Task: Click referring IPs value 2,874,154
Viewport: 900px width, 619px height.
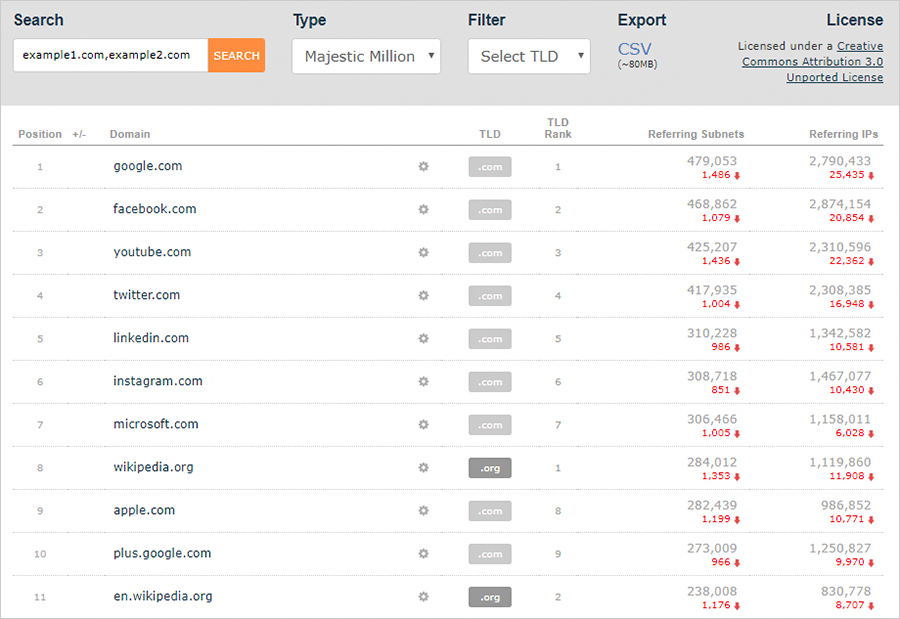Action: 840,204
